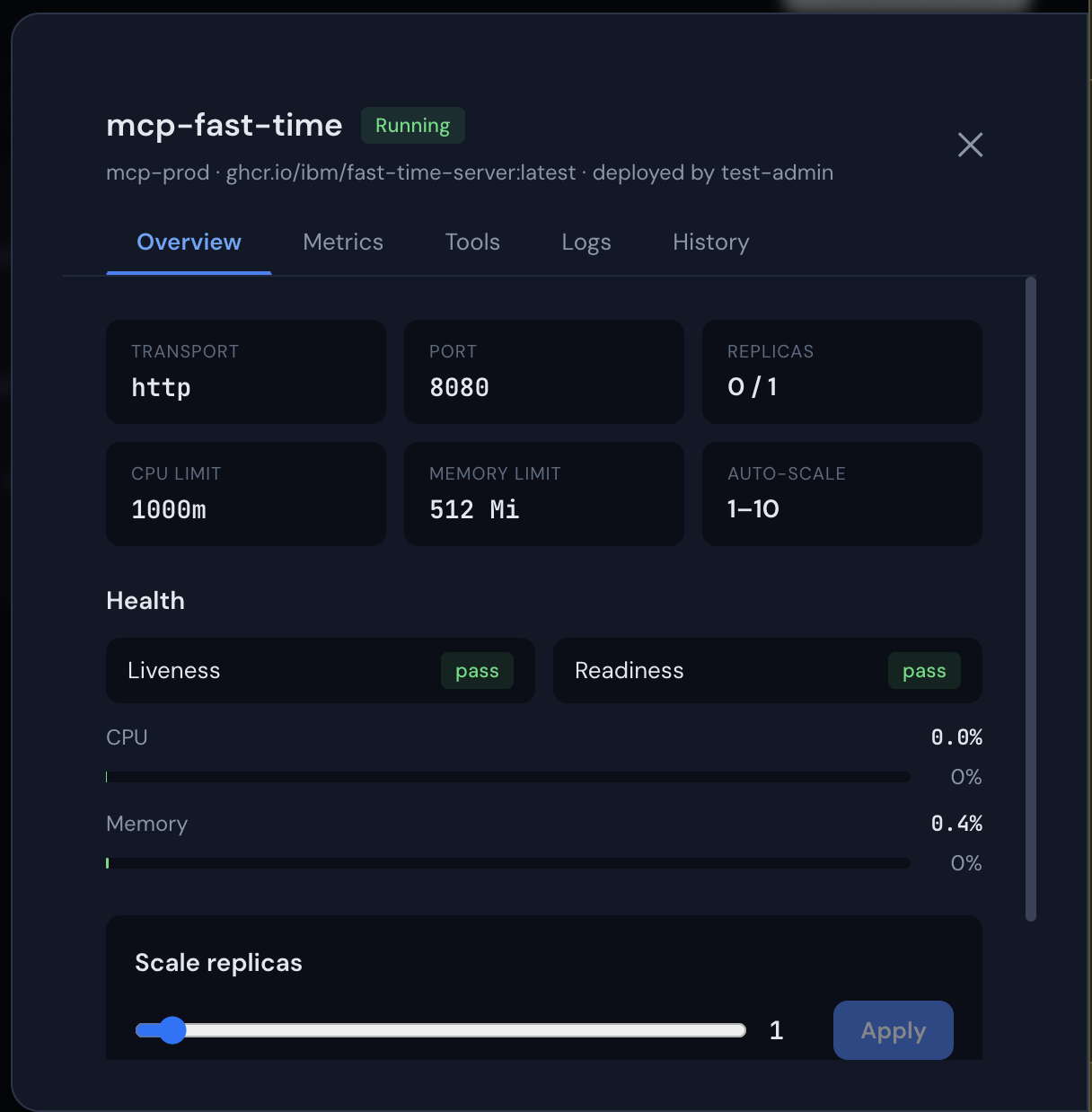Click the Scale replicas slider handle
Image resolution: width=1092 pixels, height=1112 pixels.
coord(172,1030)
